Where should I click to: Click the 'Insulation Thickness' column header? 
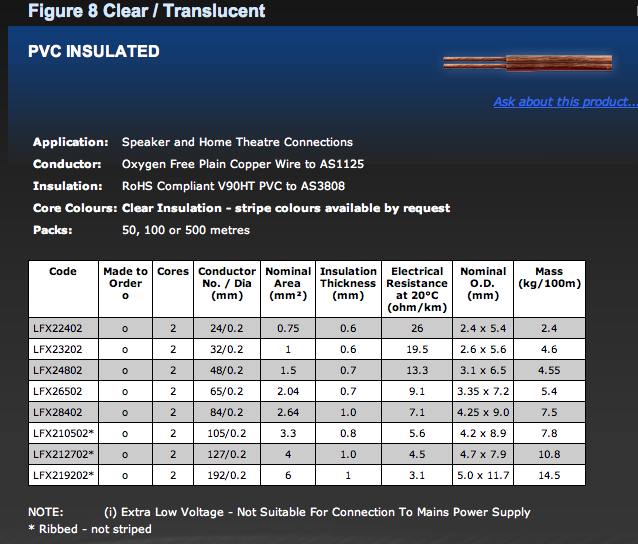(348, 283)
